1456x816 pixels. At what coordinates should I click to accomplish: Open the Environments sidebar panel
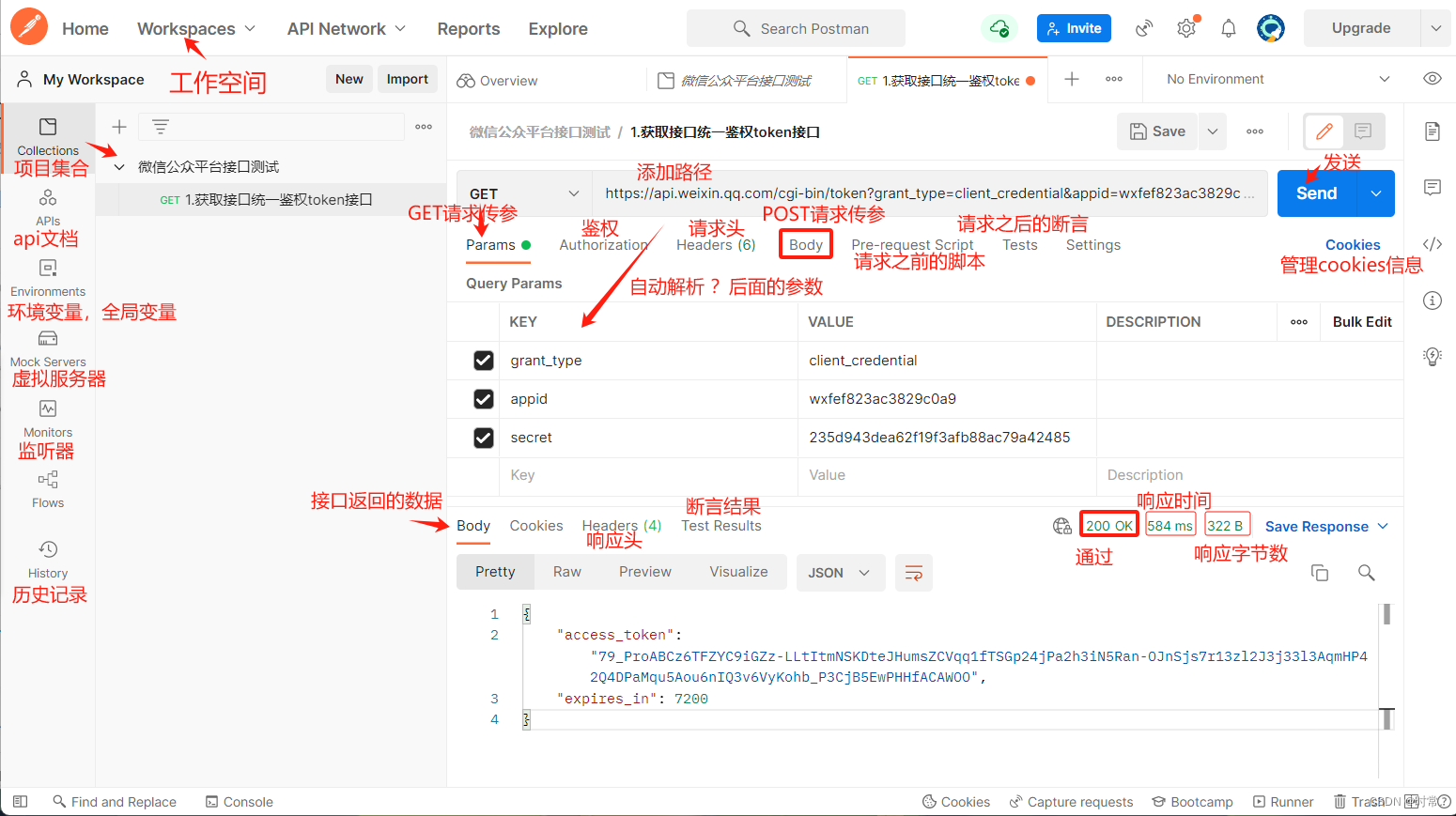coord(48,278)
